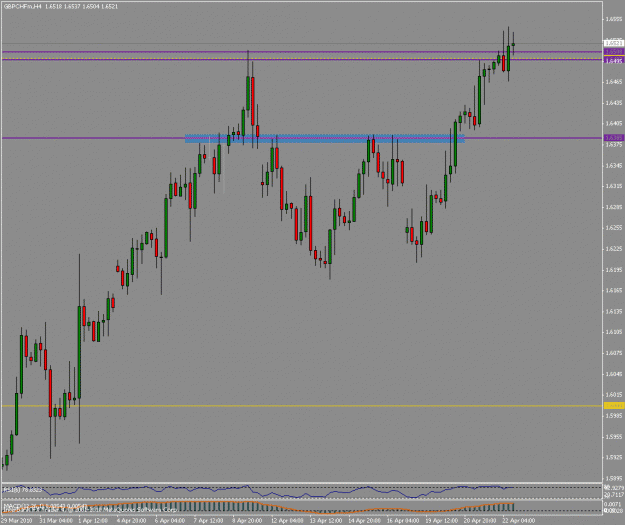This screenshot has height=525, width=625.
Task: Click the top price scale label 1.6555
Action: pyautogui.click(x=614, y=19)
